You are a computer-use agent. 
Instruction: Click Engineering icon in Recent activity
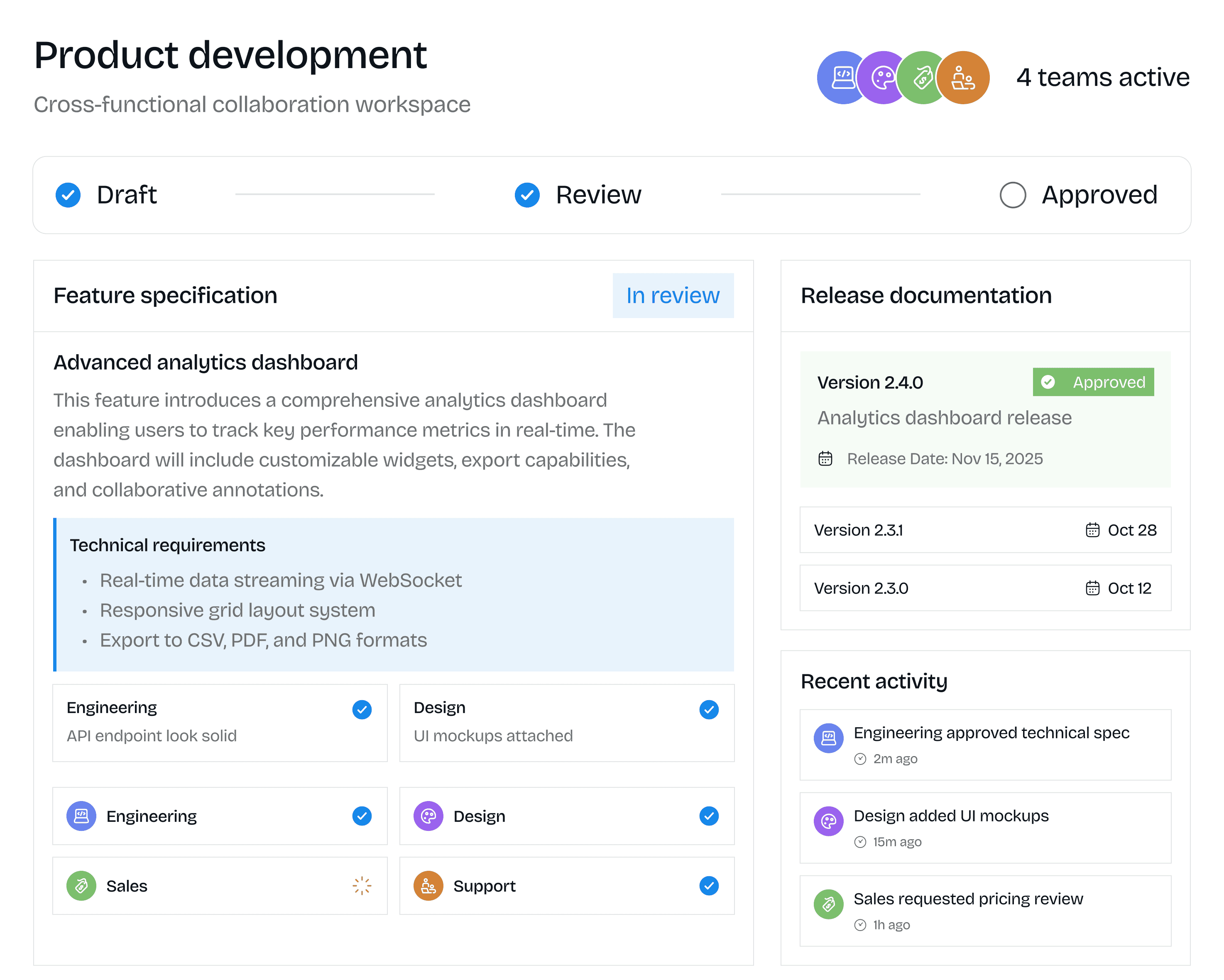click(x=828, y=738)
